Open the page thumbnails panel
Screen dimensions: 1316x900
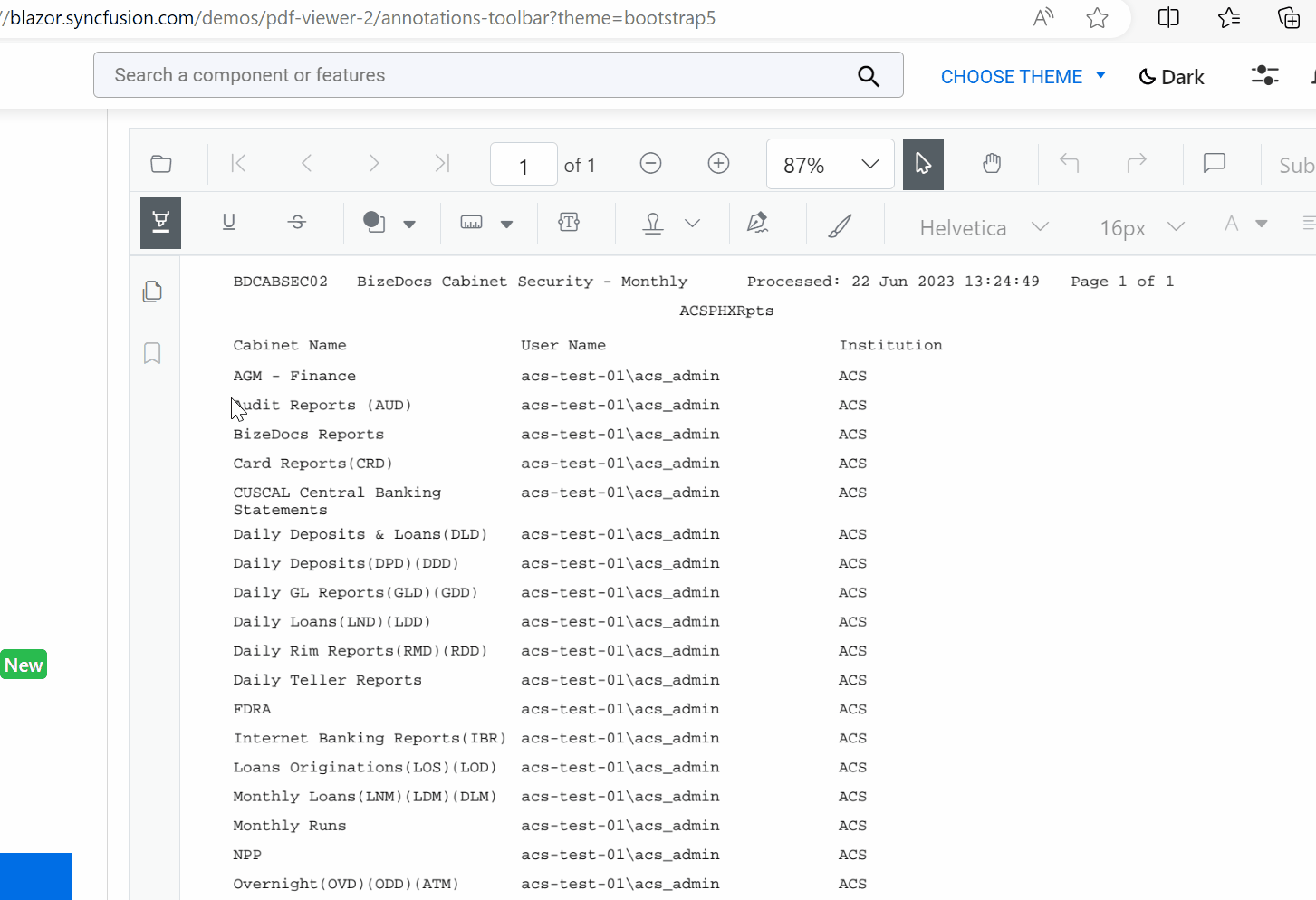[151, 291]
